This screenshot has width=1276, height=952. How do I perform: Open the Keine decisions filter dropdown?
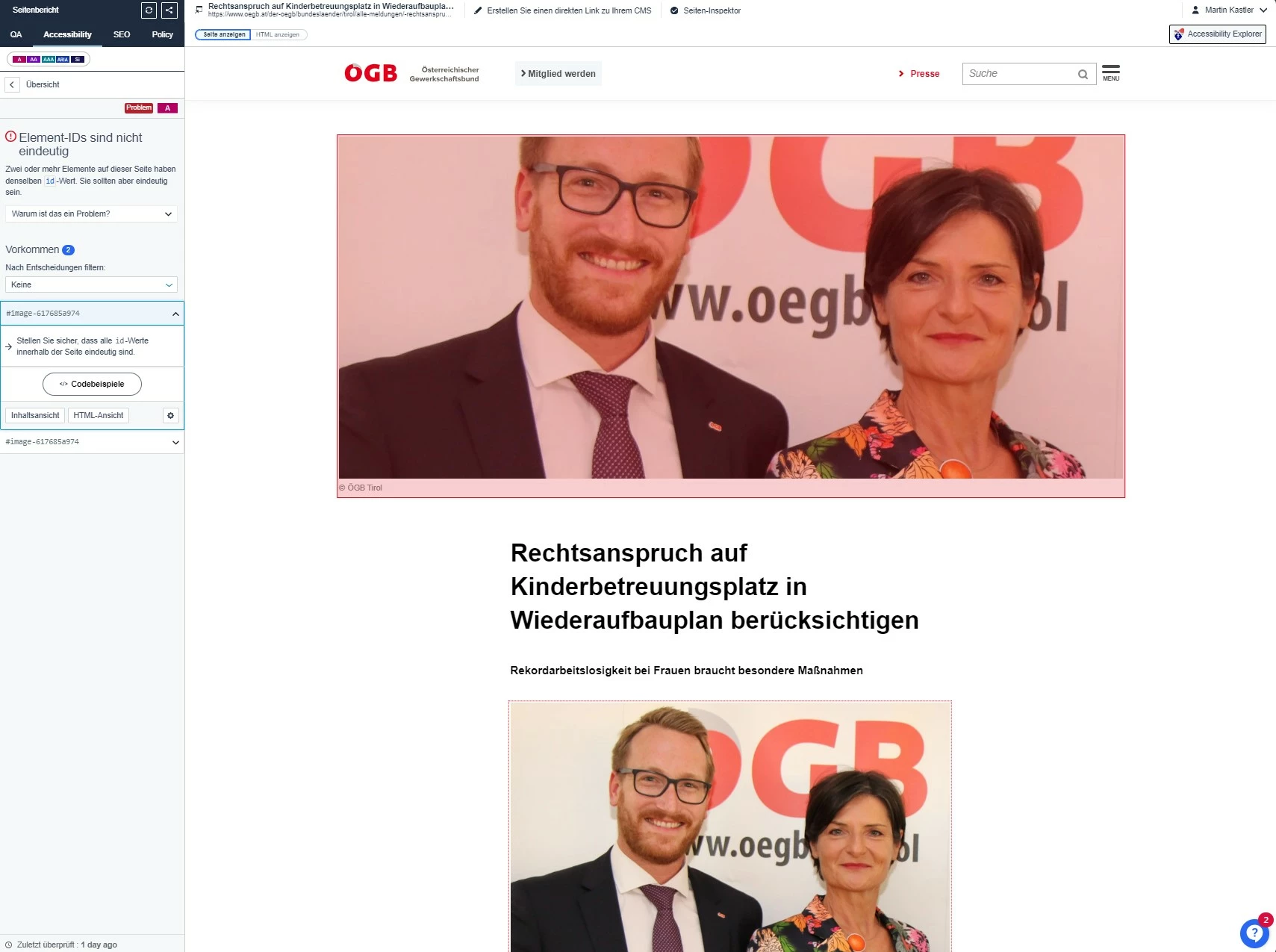click(x=91, y=284)
